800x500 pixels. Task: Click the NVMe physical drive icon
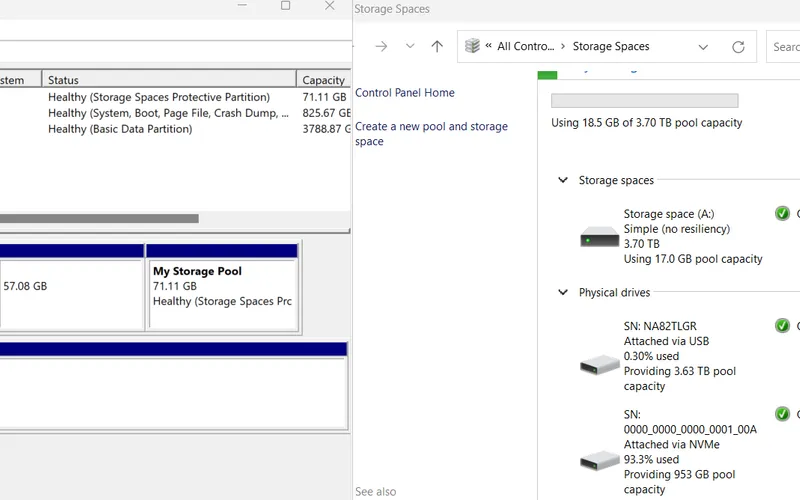click(600, 461)
